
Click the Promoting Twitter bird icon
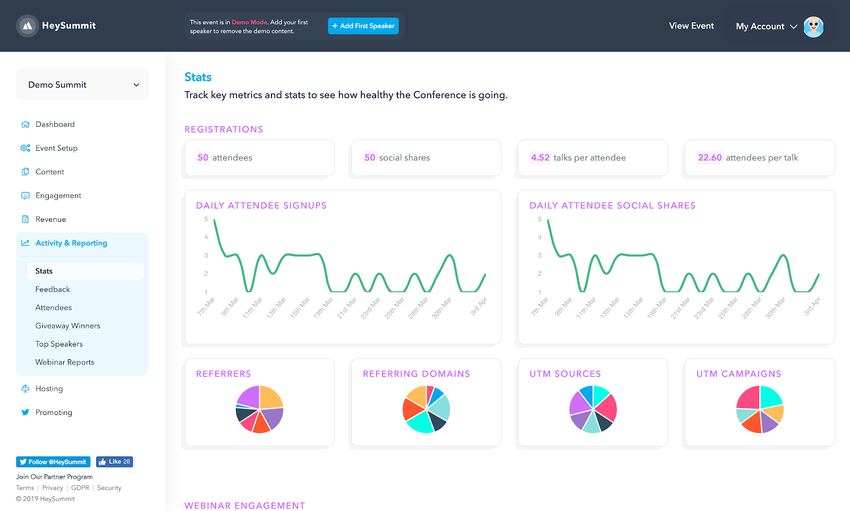(25, 412)
